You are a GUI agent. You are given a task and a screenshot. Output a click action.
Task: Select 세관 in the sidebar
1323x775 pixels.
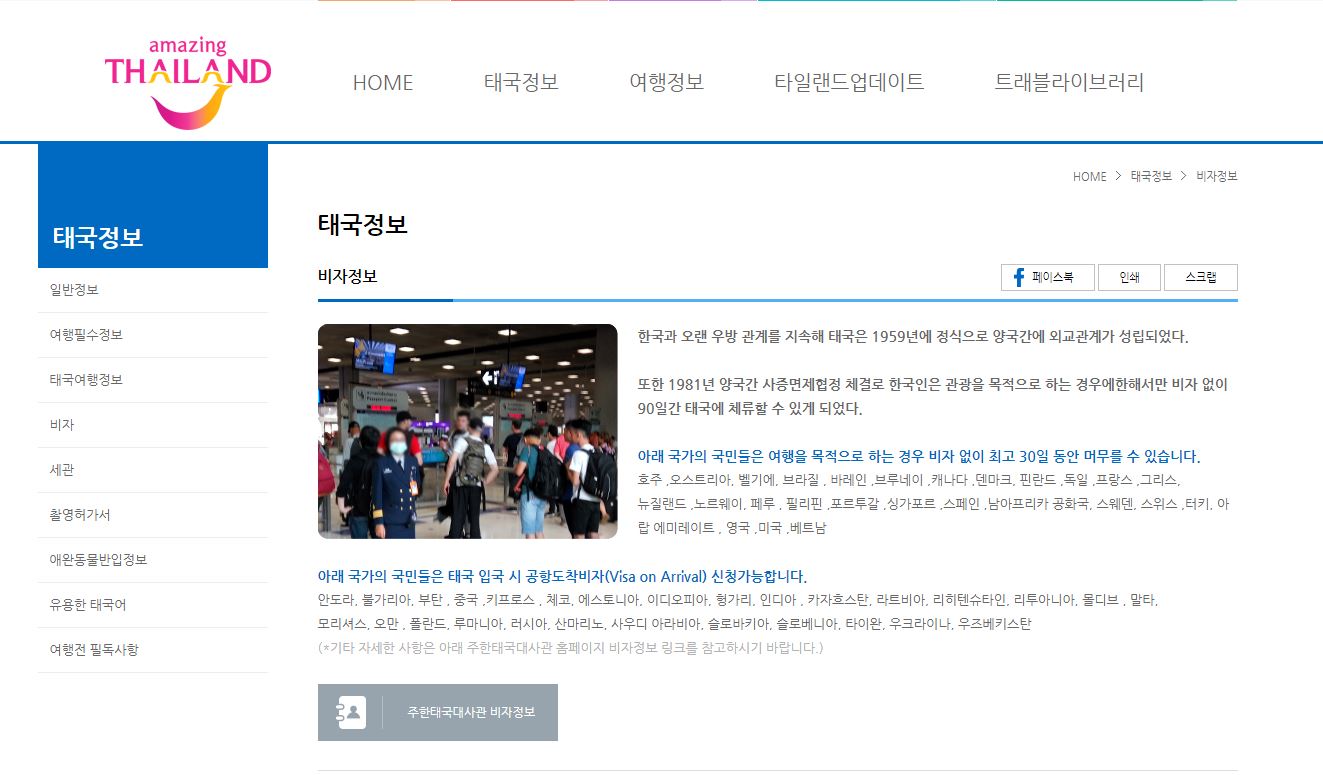coord(153,470)
